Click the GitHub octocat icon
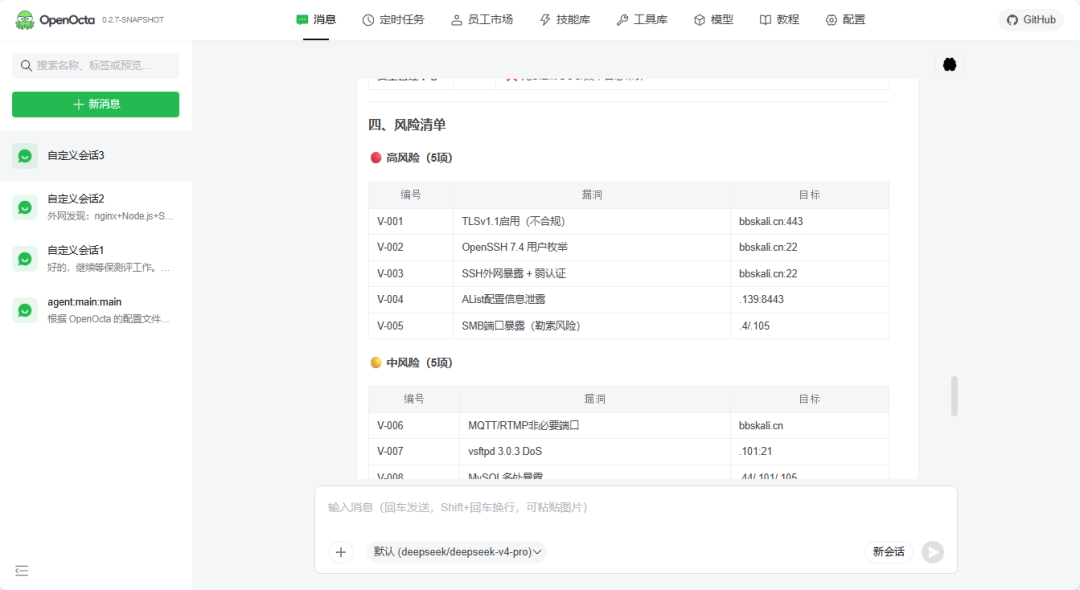Screen dimensions: 1080x590 click(x=1012, y=20)
